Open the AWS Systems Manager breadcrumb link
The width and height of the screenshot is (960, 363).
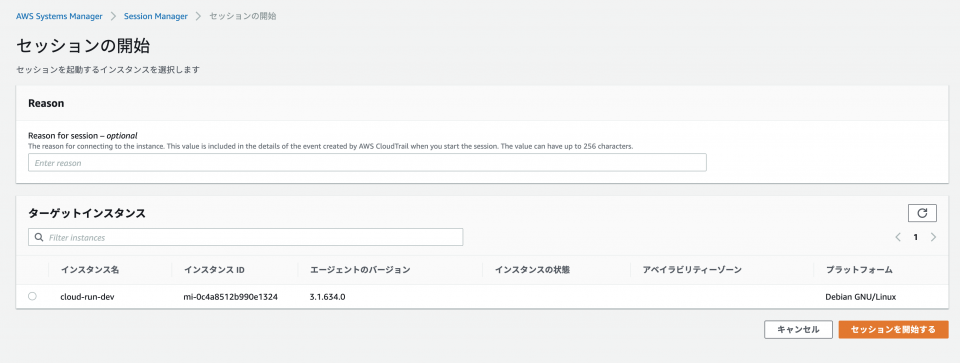[59, 17]
